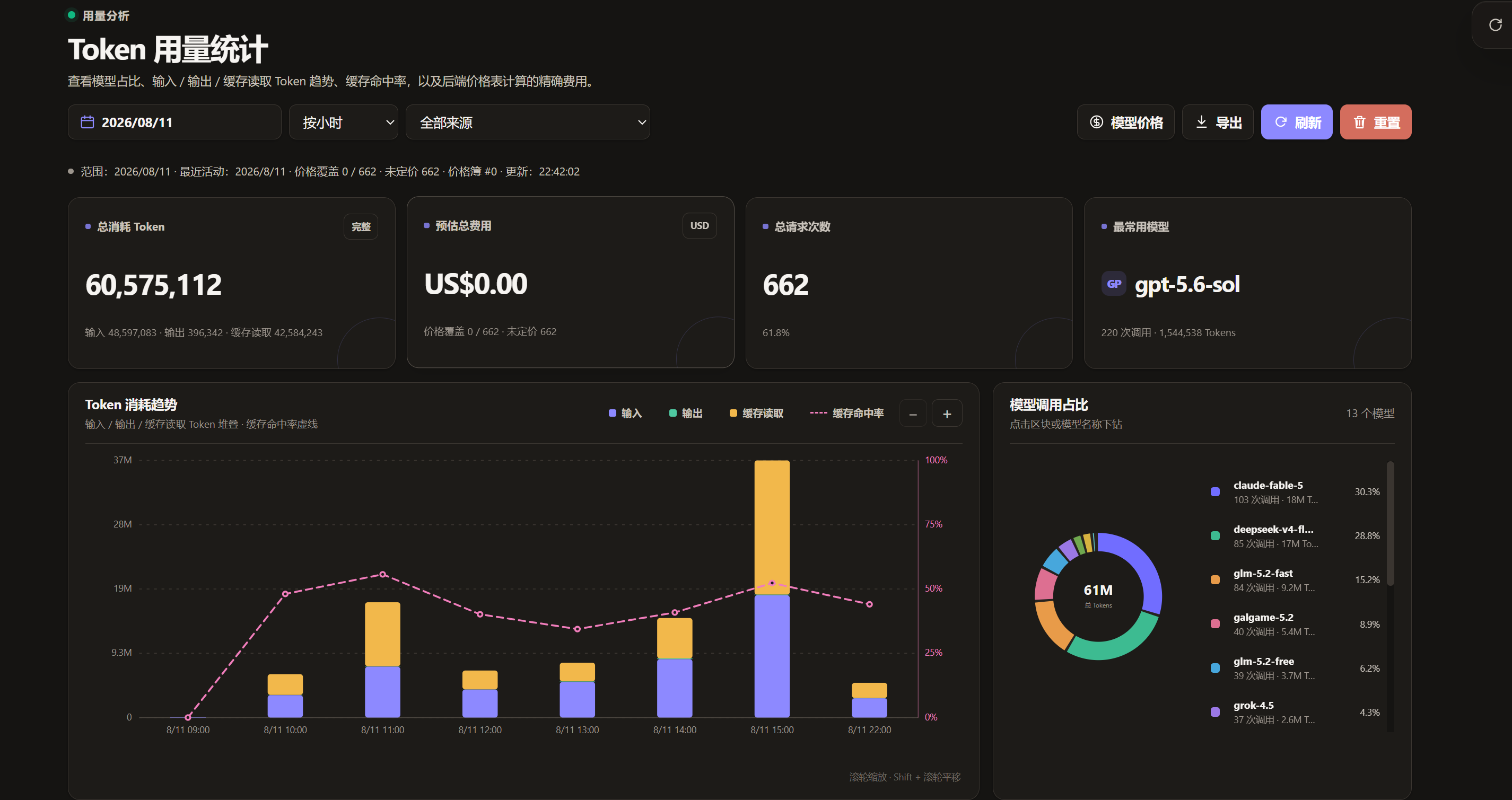Click the US$0.00 estimated cost value
The height and width of the screenshot is (800, 1512).
[475, 284]
